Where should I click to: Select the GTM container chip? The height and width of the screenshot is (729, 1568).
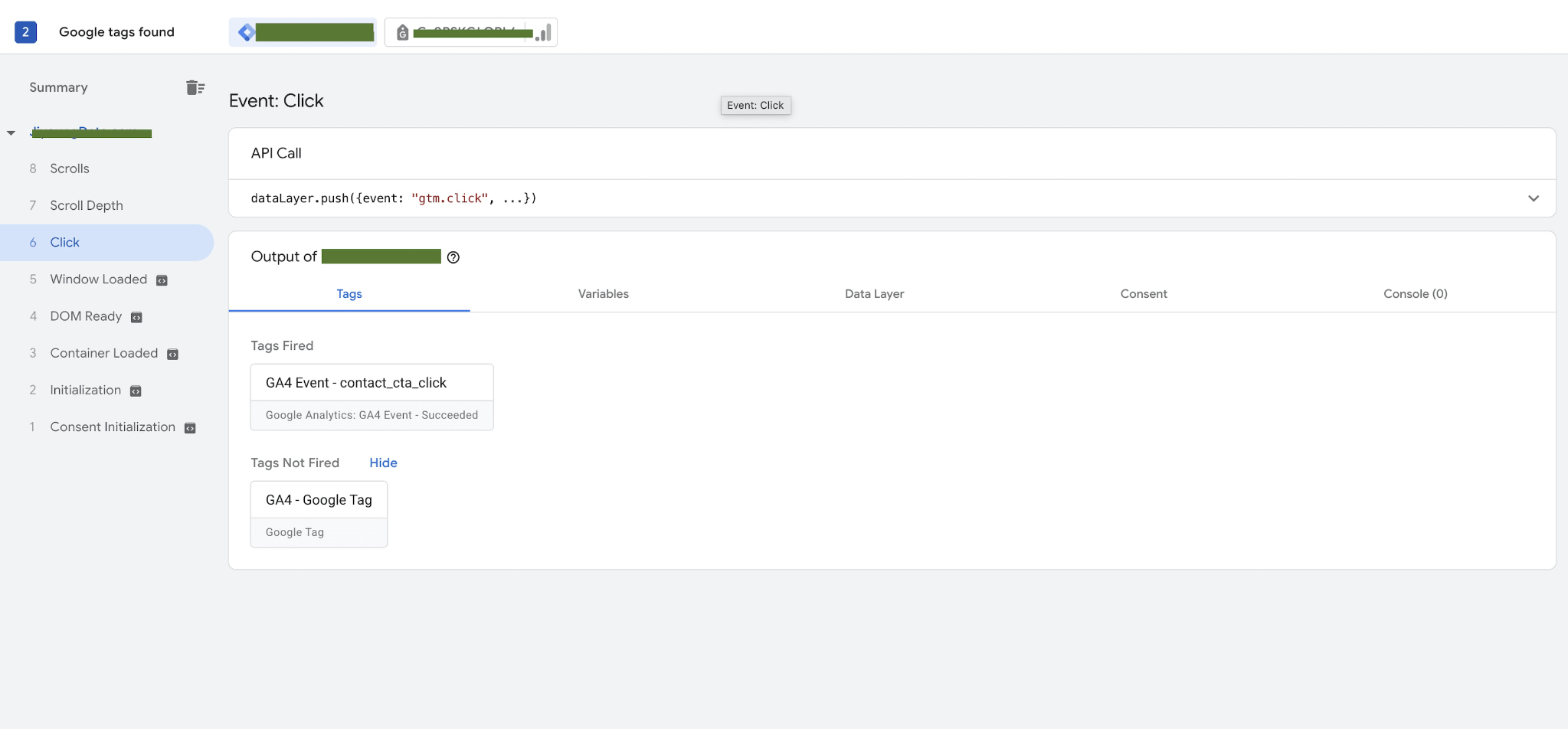coord(303,32)
